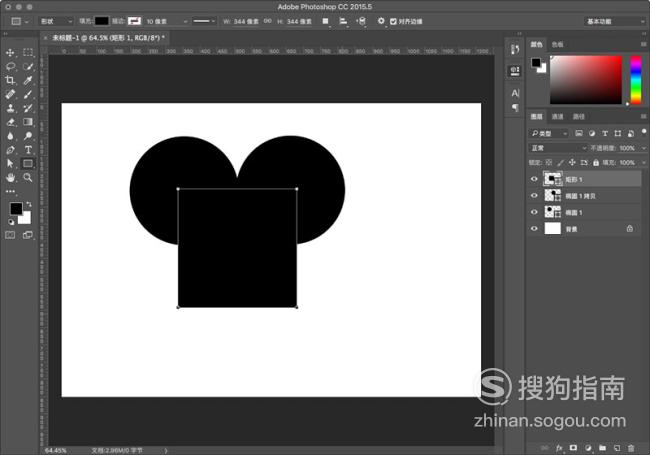
Task: Select the Gradient tool
Action: (x=28, y=122)
